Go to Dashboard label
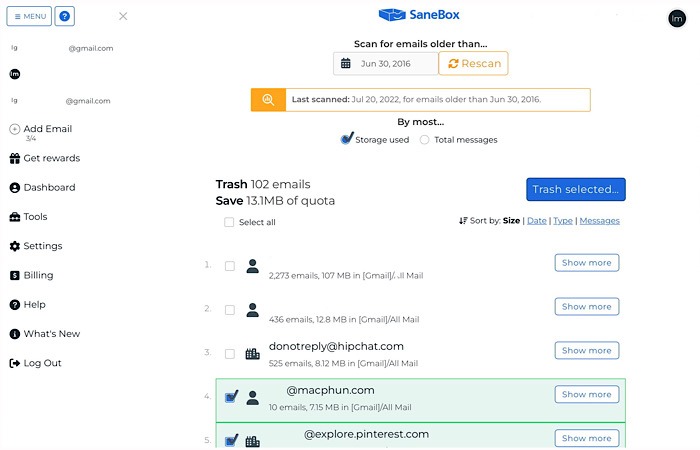Image resolution: width=700 pixels, height=450 pixels. tap(50, 188)
